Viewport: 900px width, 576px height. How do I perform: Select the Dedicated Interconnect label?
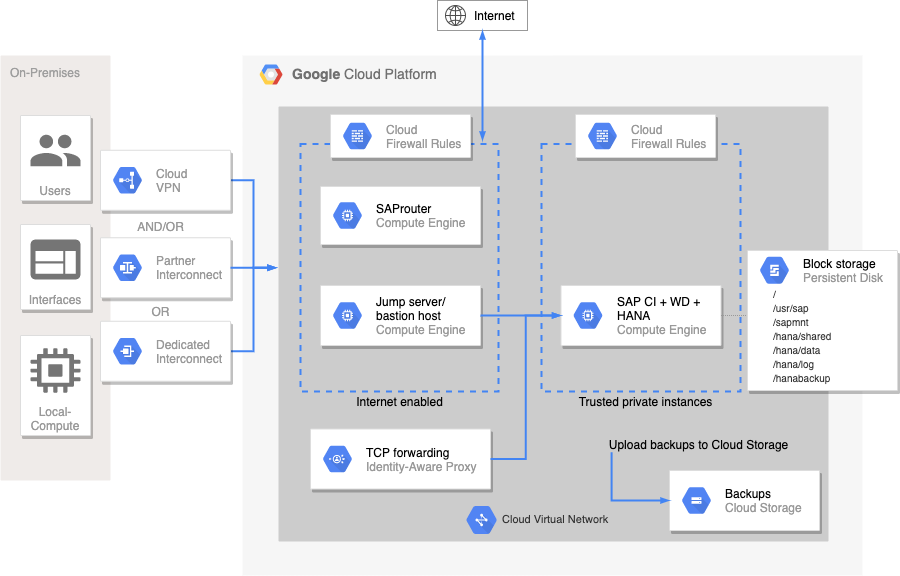[x=189, y=352]
